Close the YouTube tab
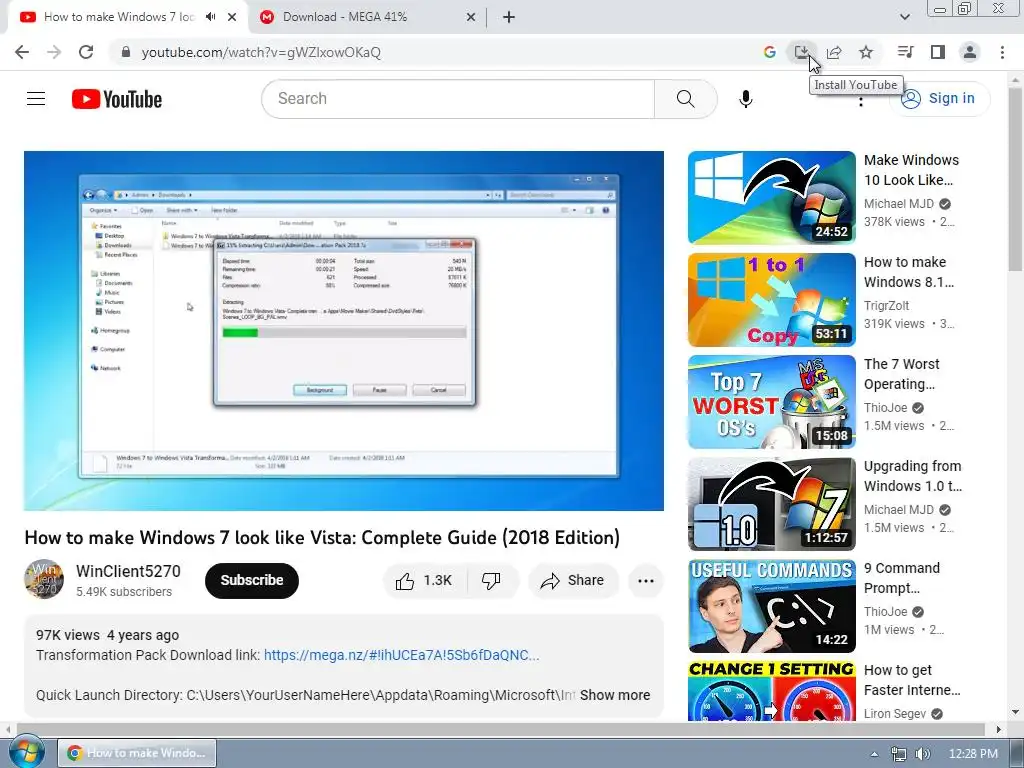1024x768 pixels. pos(232,17)
